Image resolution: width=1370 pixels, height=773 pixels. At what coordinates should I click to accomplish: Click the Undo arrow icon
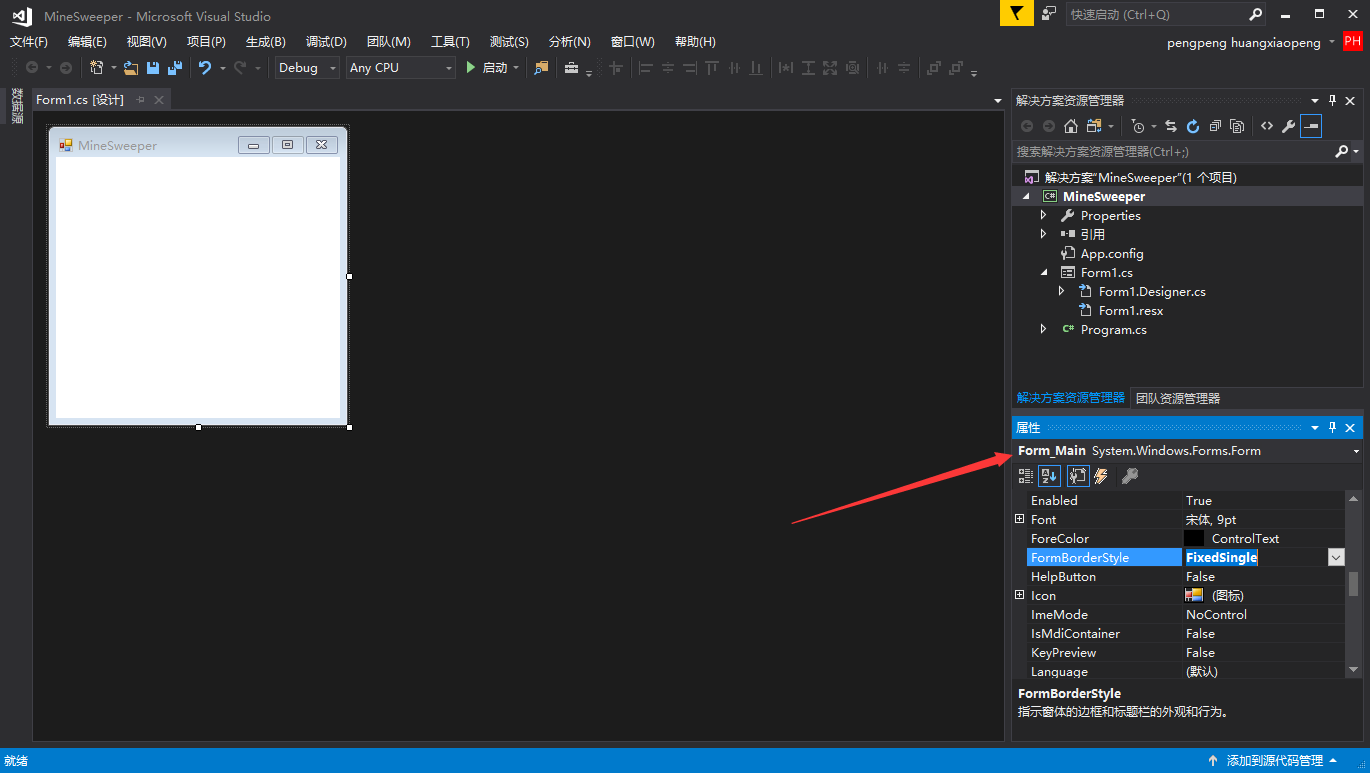click(x=205, y=68)
